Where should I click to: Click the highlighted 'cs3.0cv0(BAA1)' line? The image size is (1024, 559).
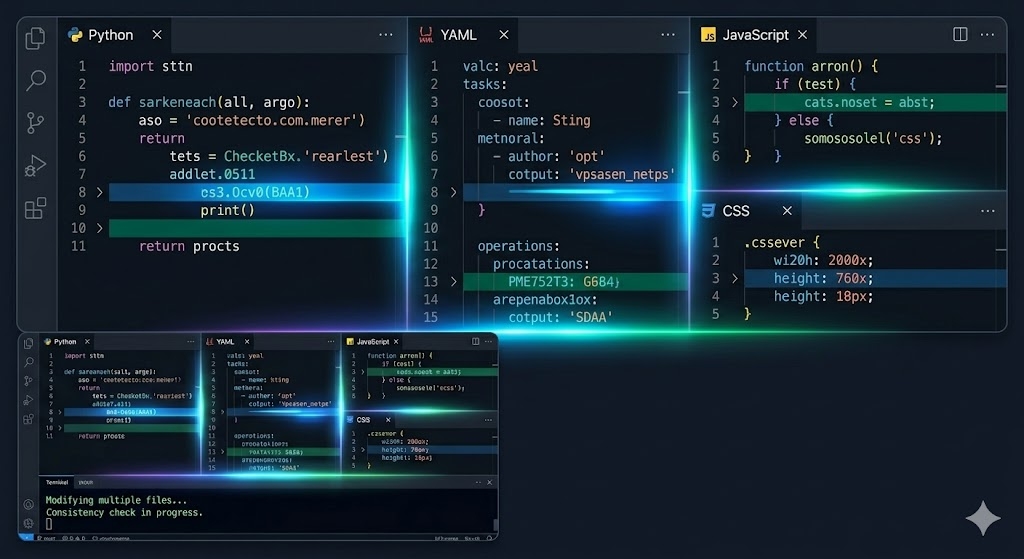tap(255, 192)
